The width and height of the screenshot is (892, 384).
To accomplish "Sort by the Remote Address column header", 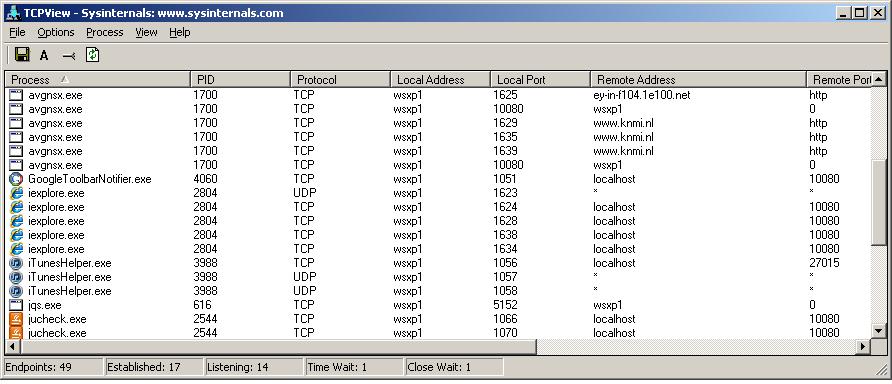I will [699, 80].
